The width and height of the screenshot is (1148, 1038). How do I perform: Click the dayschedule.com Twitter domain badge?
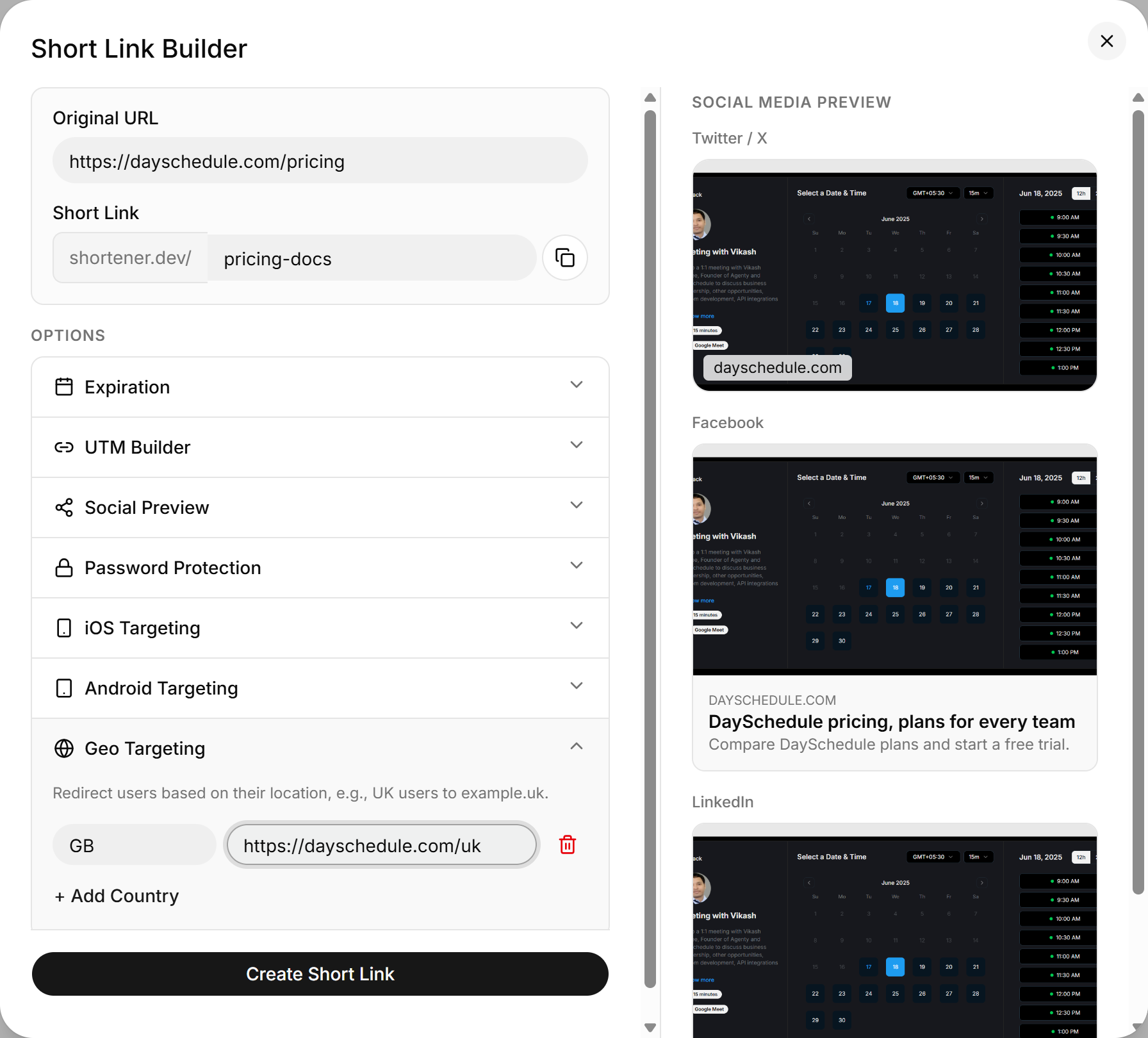point(778,368)
